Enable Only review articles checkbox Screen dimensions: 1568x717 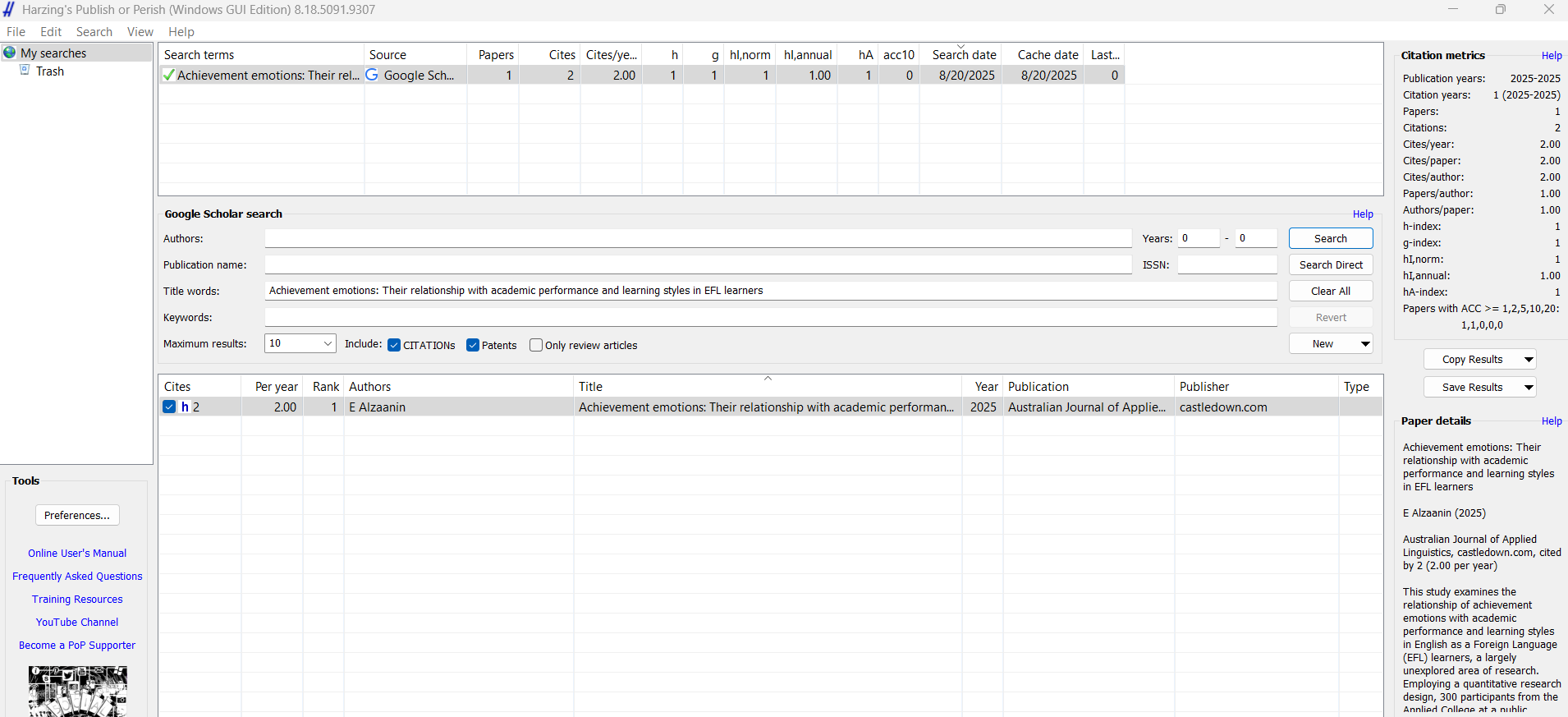536,345
